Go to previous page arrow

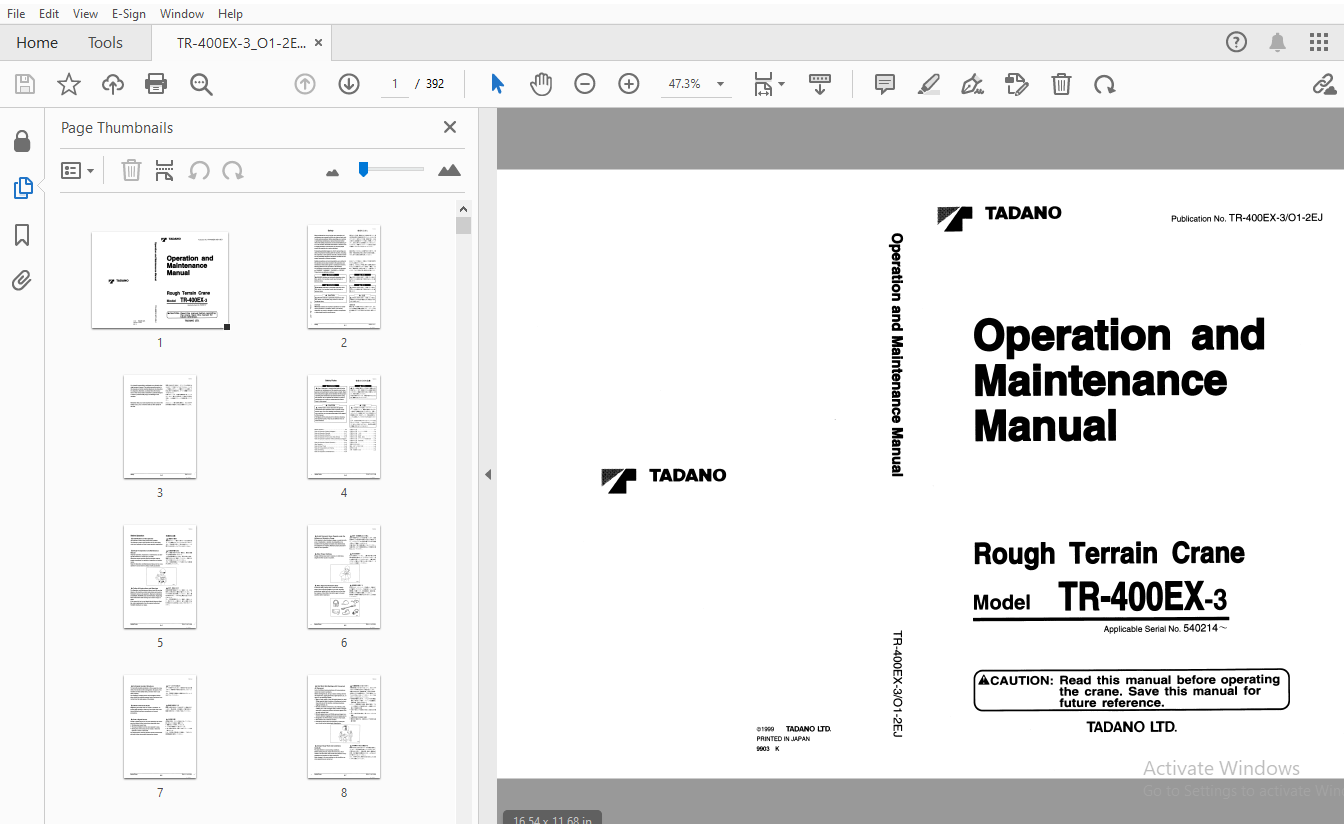[x=305, y=84]
